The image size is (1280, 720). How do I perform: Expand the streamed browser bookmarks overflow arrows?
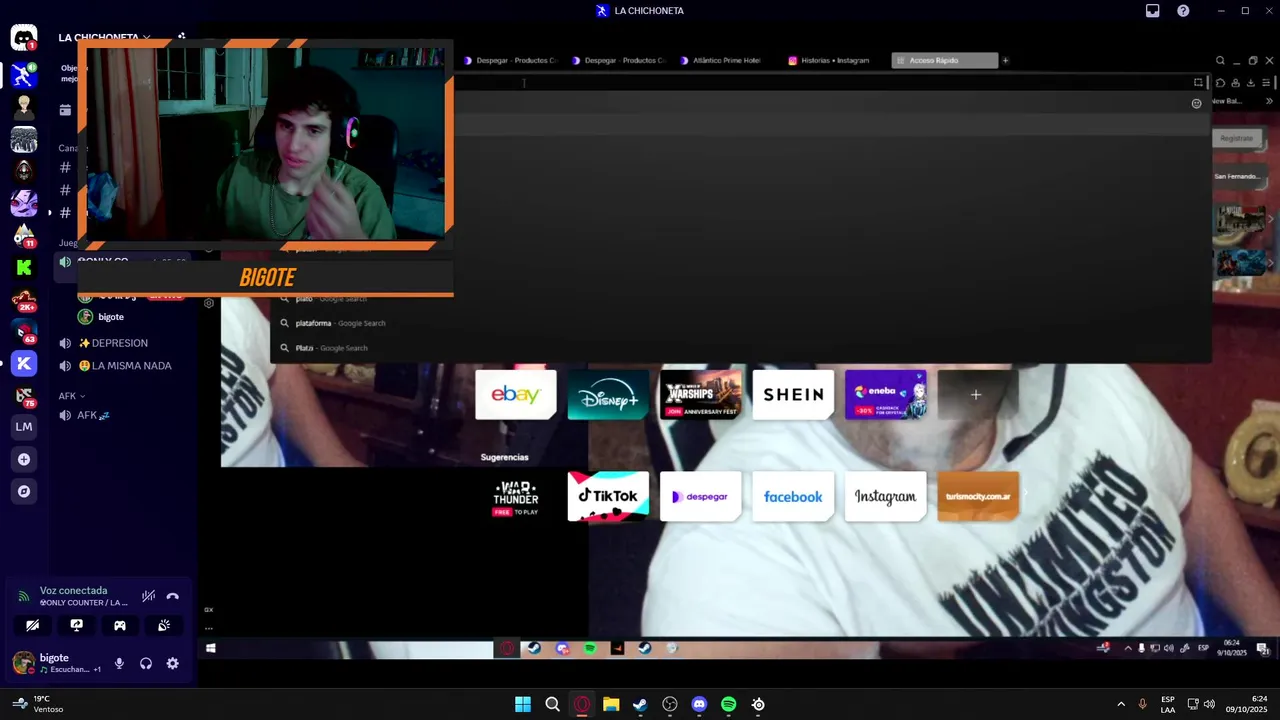coord(1270,101)
